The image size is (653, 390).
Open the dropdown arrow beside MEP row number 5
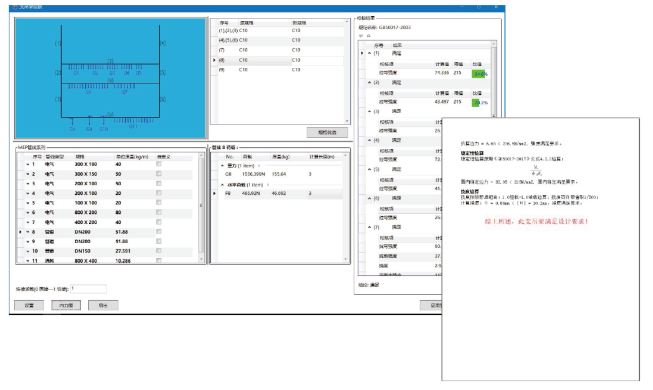pyautogui.click(x=28, y=203)
